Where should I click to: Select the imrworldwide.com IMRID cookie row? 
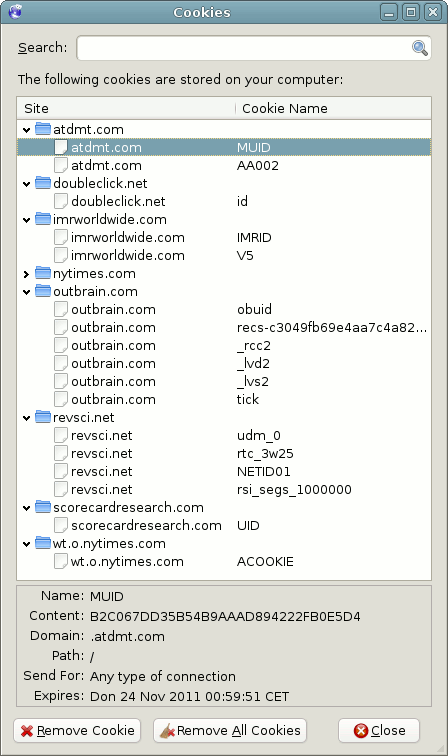point(224,237)
